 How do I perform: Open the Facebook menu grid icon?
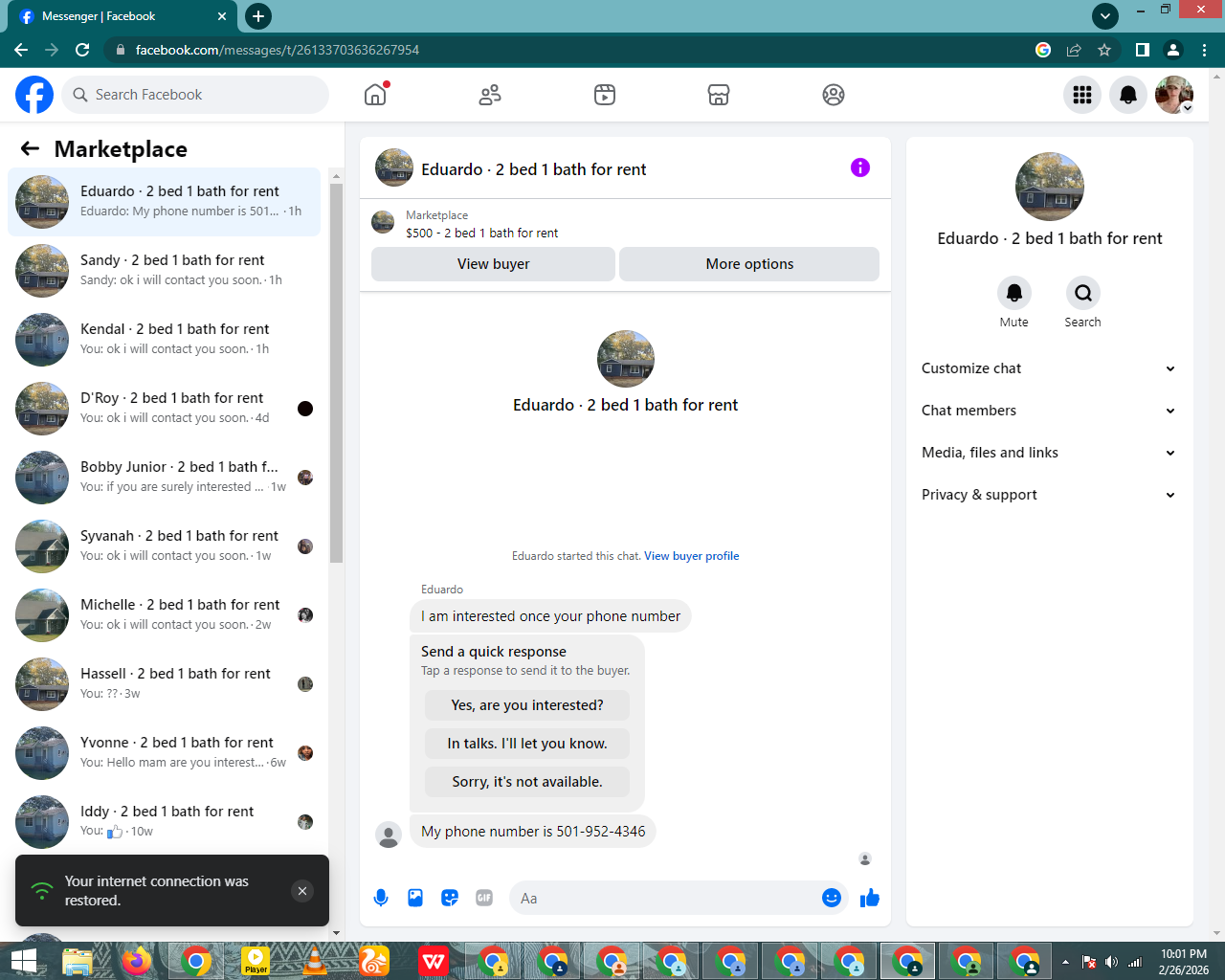click(x=1082, y=95)
